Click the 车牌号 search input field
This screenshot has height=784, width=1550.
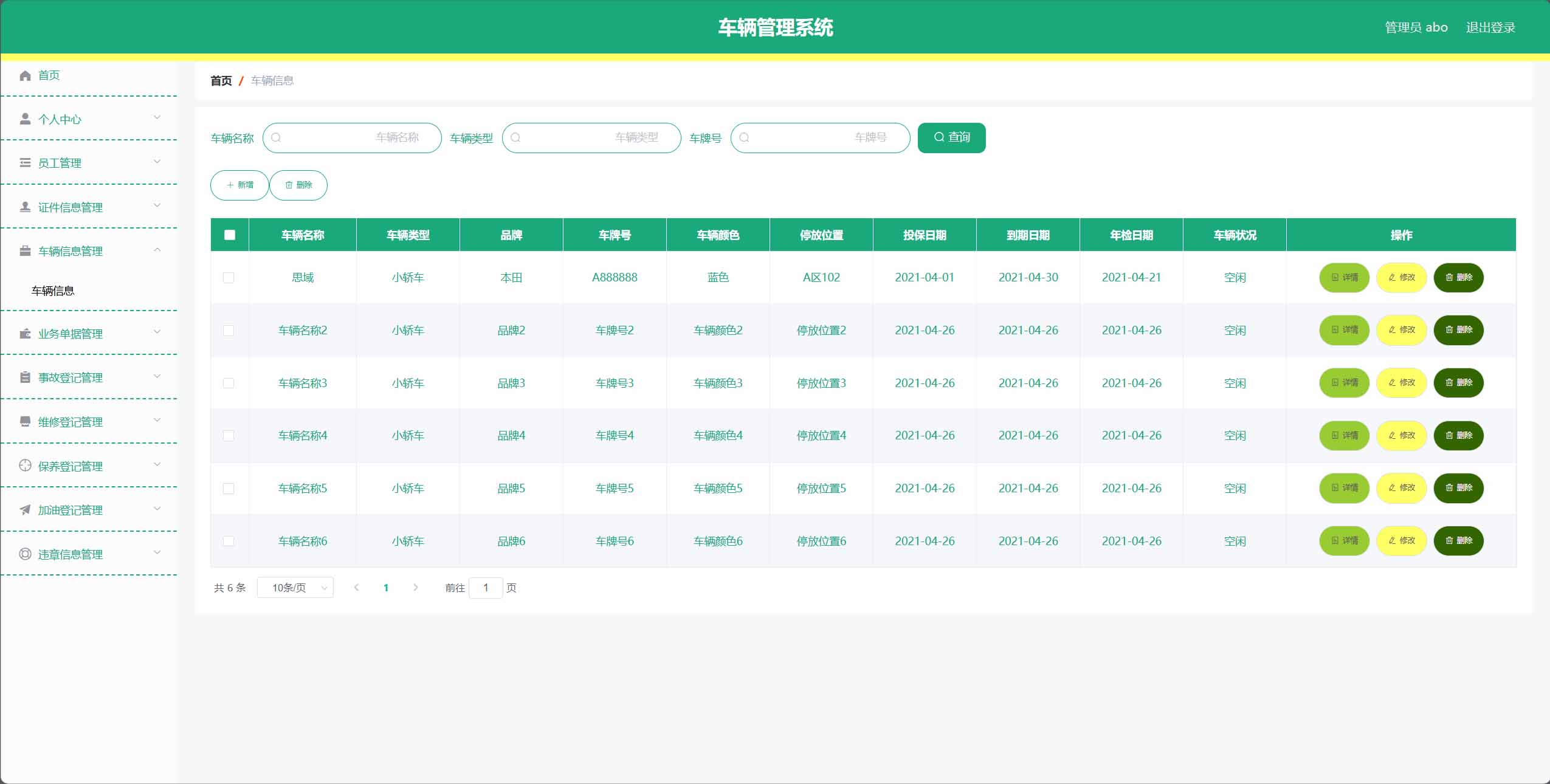click(820, 137)
